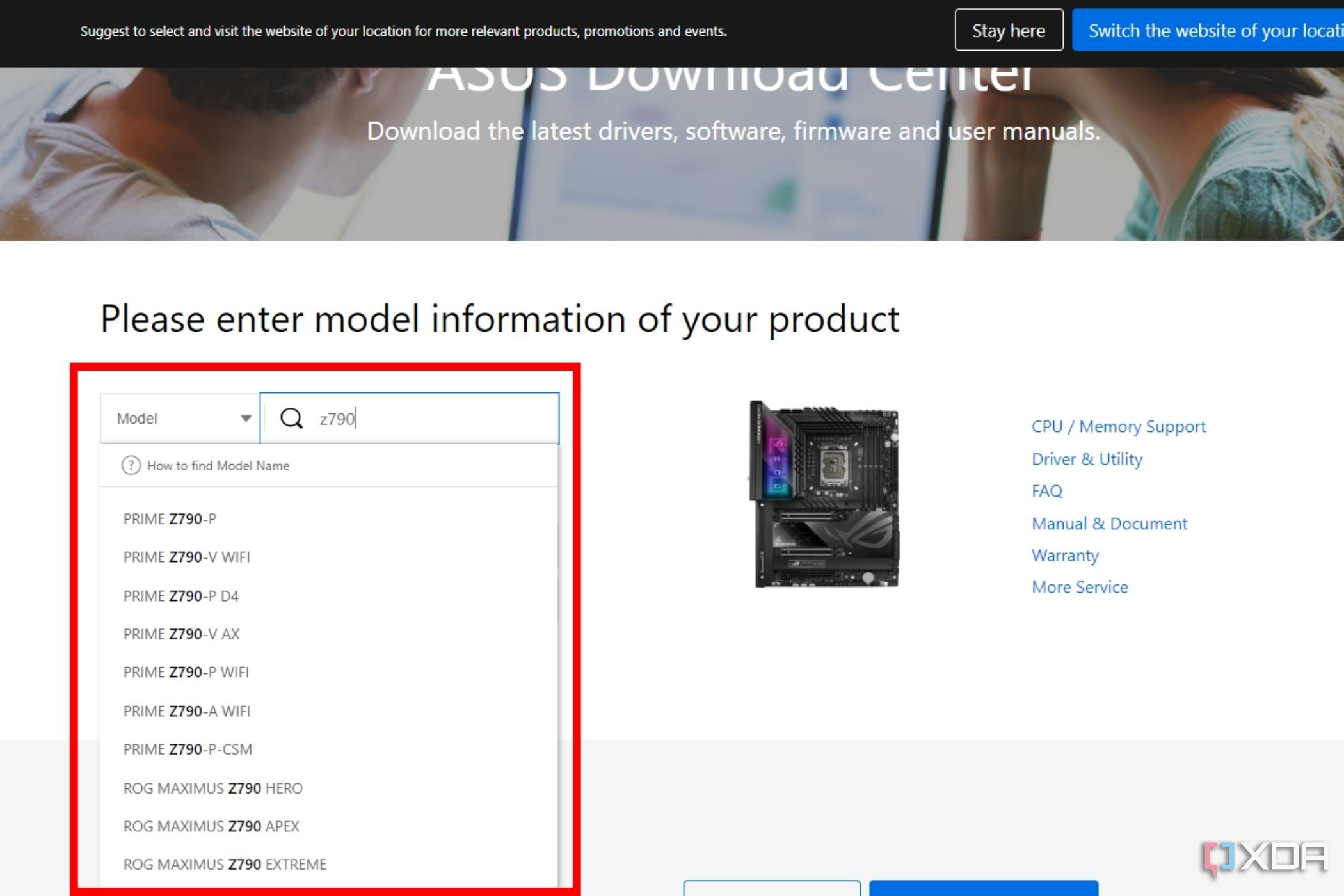Screen dimensions: 1344x896
Task: View the Warranty link
Action: (1065, 556)
